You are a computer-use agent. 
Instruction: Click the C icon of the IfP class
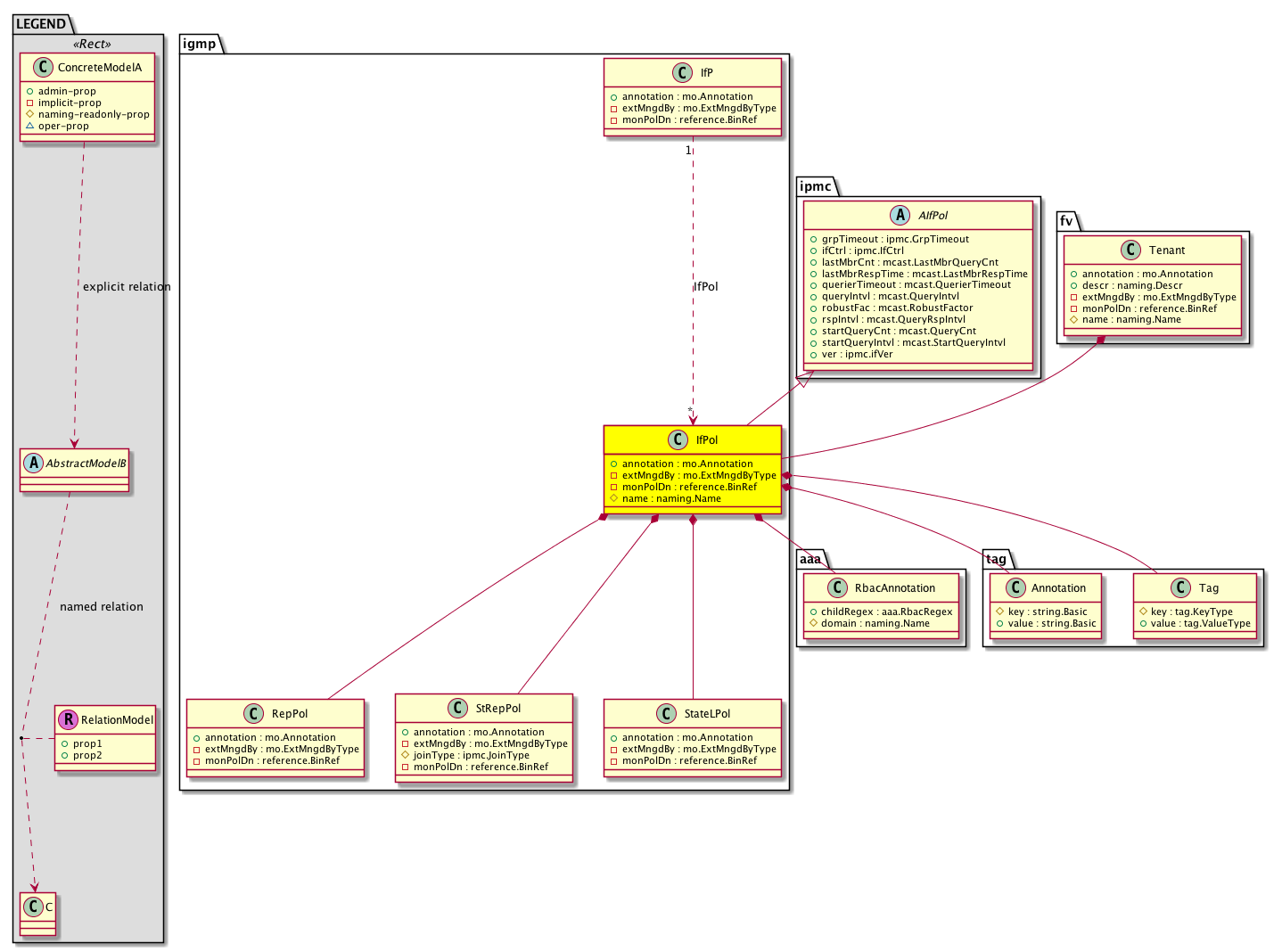[682, 73]
